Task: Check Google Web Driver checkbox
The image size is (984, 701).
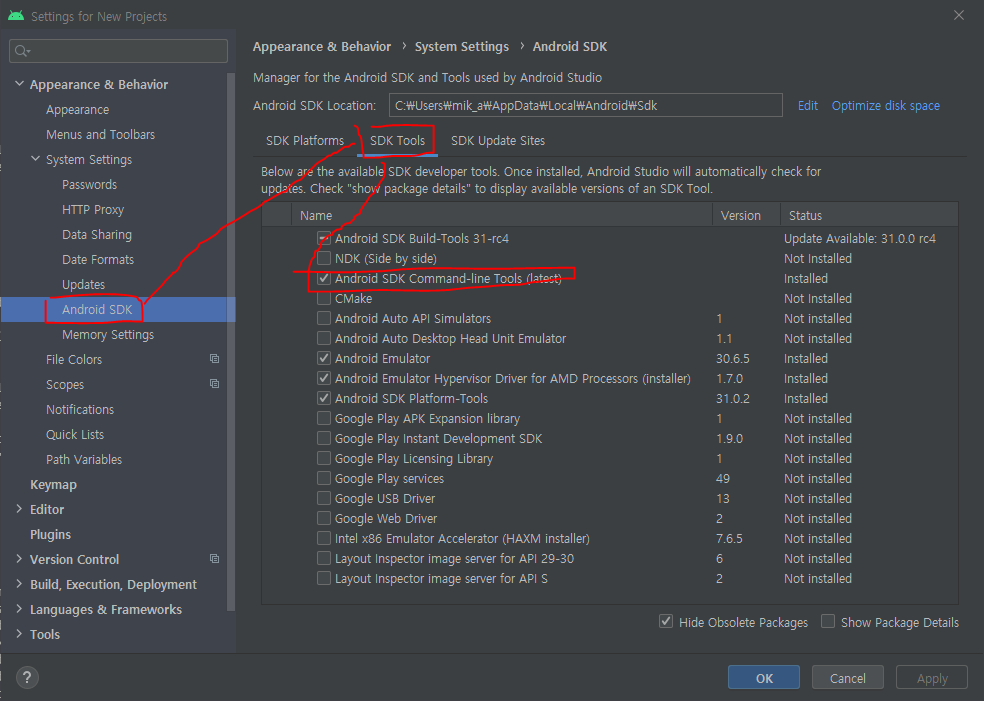Action: 324,519
